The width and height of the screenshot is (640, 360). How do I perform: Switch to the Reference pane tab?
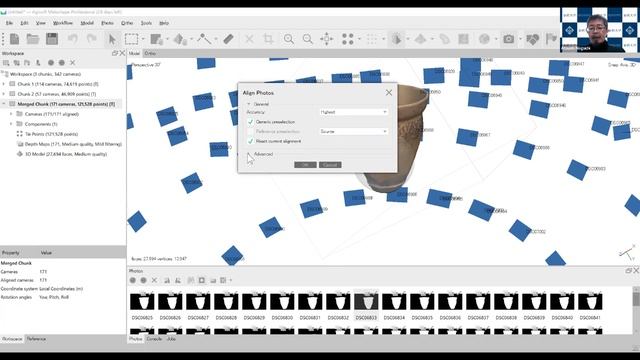pos(36,339)
